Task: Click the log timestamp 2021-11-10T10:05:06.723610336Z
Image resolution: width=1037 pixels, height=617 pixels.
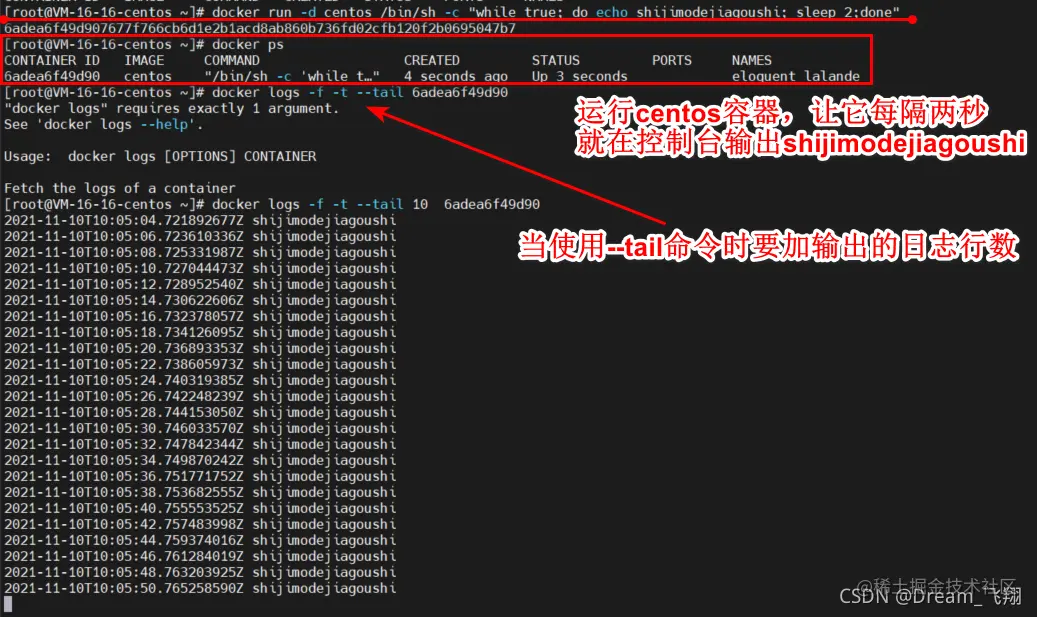Action: tap(124, 236)
